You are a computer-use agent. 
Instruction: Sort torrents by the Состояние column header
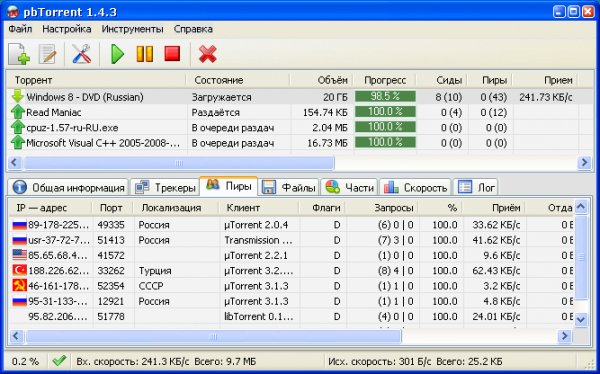click(x=238, y=80)
